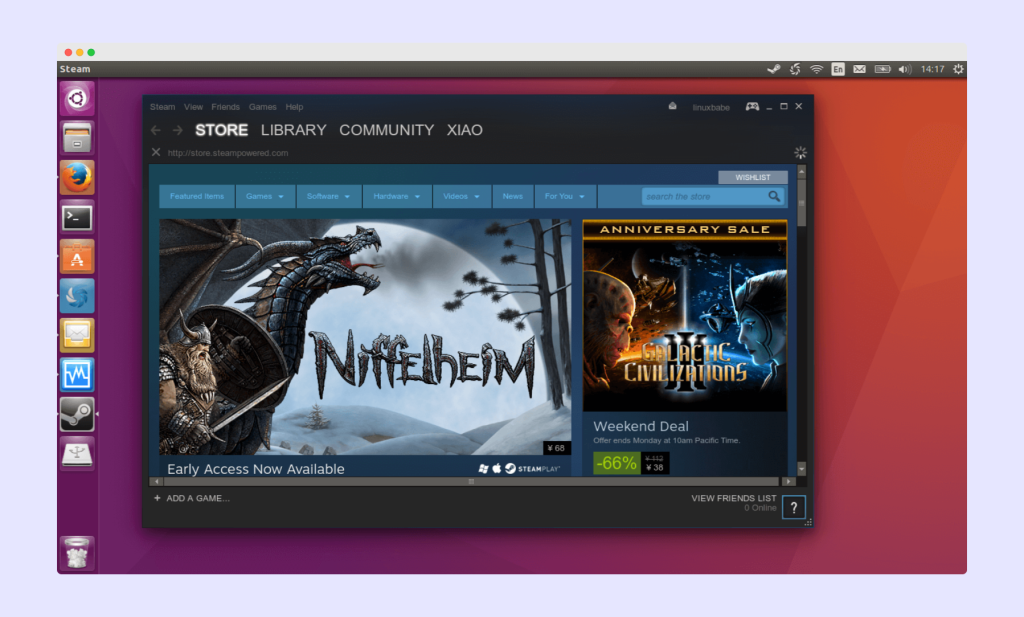Screen dimensions: 1024x617
Task: Expand the Games dropdown in store nav
Action: (x=265, y=196)
